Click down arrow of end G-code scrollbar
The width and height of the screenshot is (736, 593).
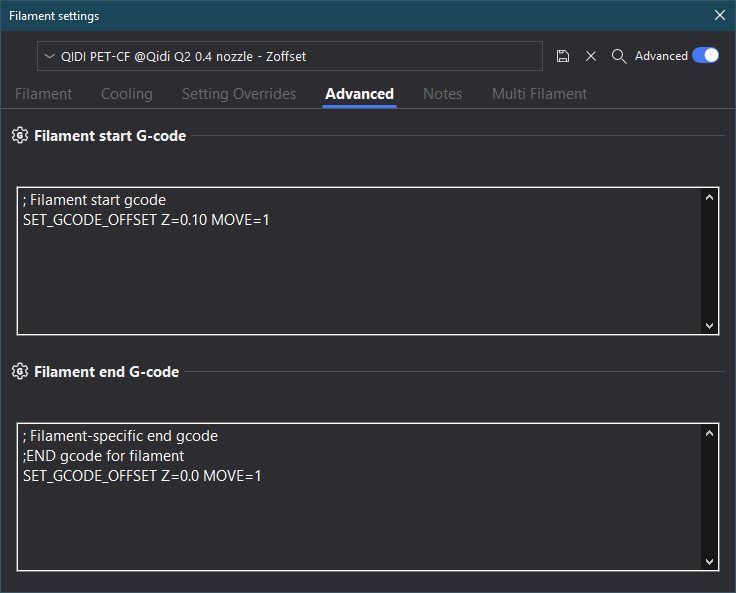pyautogui.click(x=709, y=562)
